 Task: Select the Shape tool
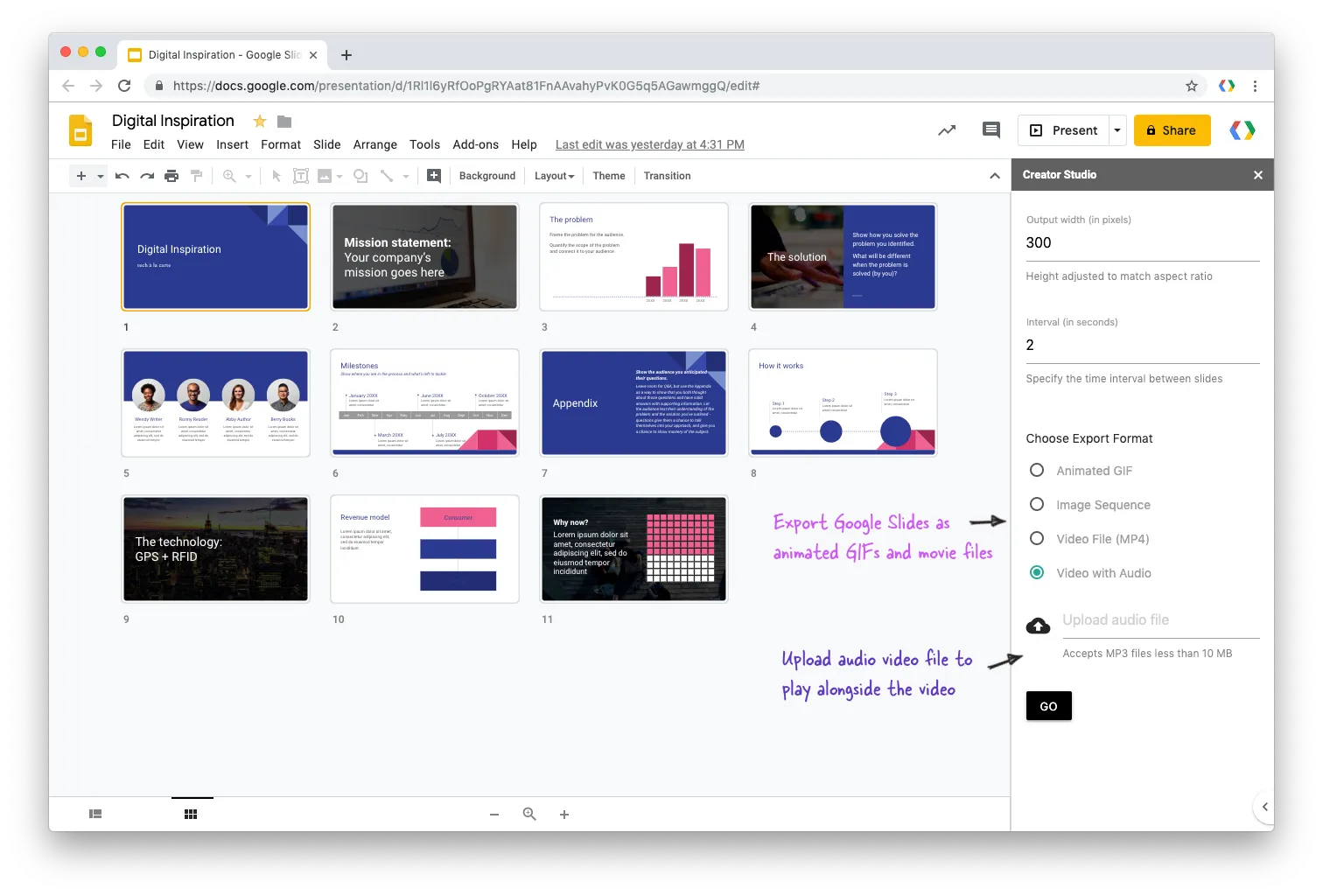pyautogui.click(x=360, y=175)
